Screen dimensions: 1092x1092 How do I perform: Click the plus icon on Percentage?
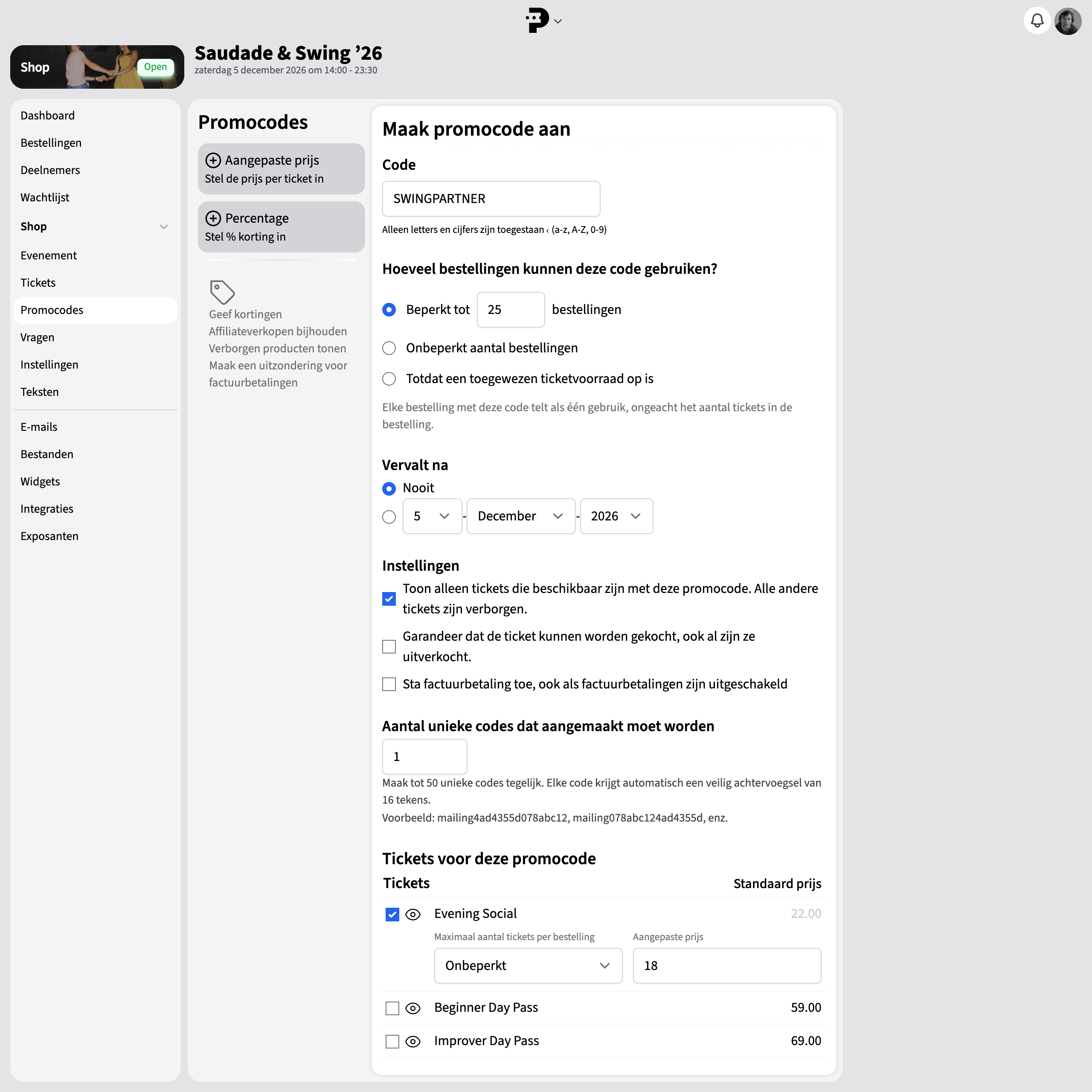tap(213, 218)
